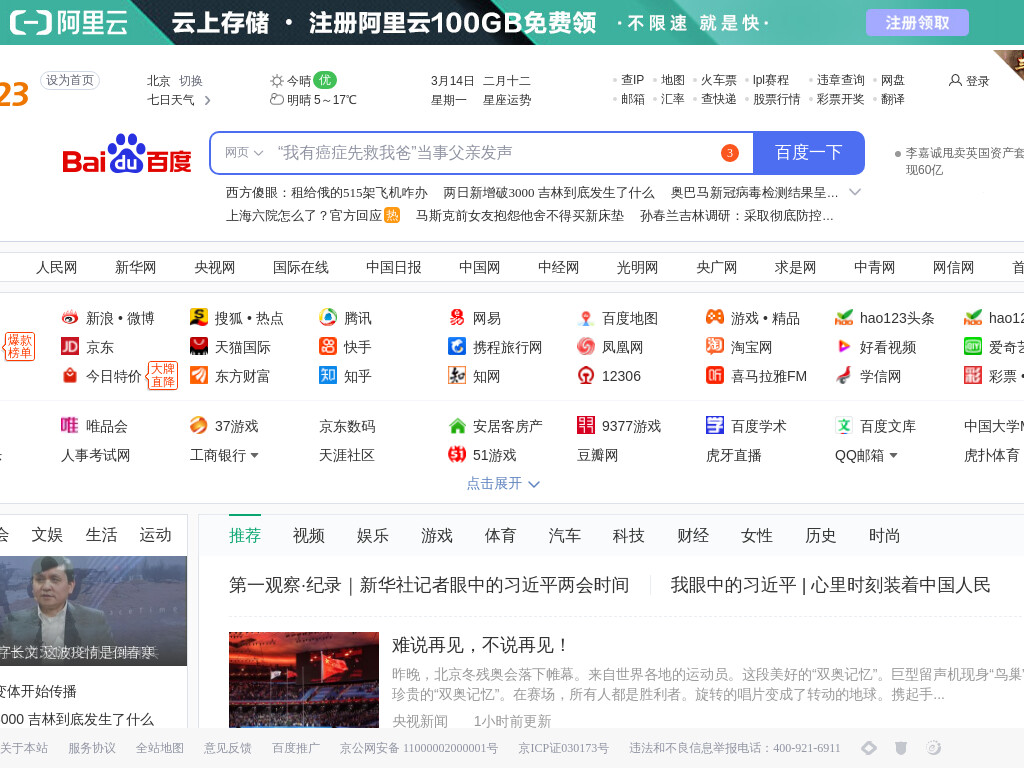The height and width of the screenshot is (768, 1024).
Task: Switch city via 切换 link
Action: 191,80
